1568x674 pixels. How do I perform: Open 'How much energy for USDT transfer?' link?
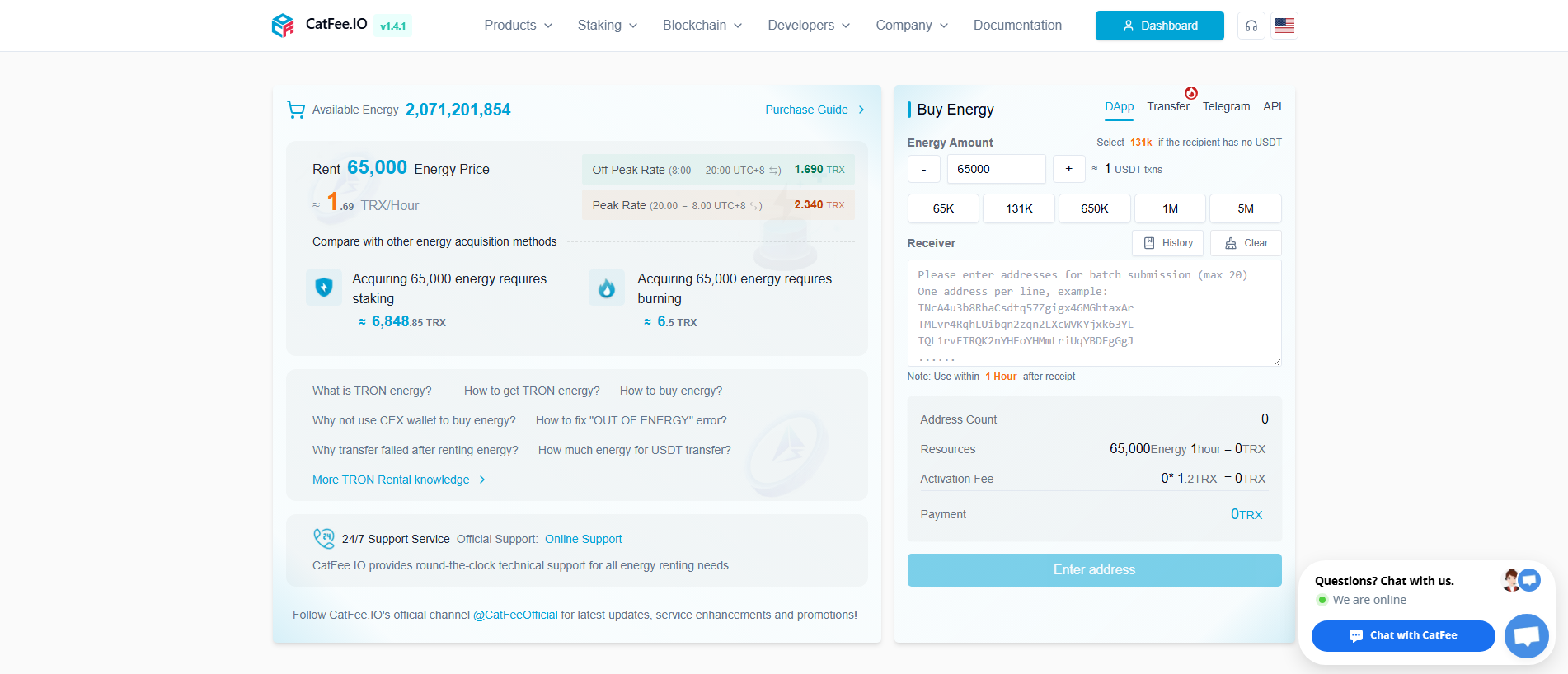coord(635,450)
